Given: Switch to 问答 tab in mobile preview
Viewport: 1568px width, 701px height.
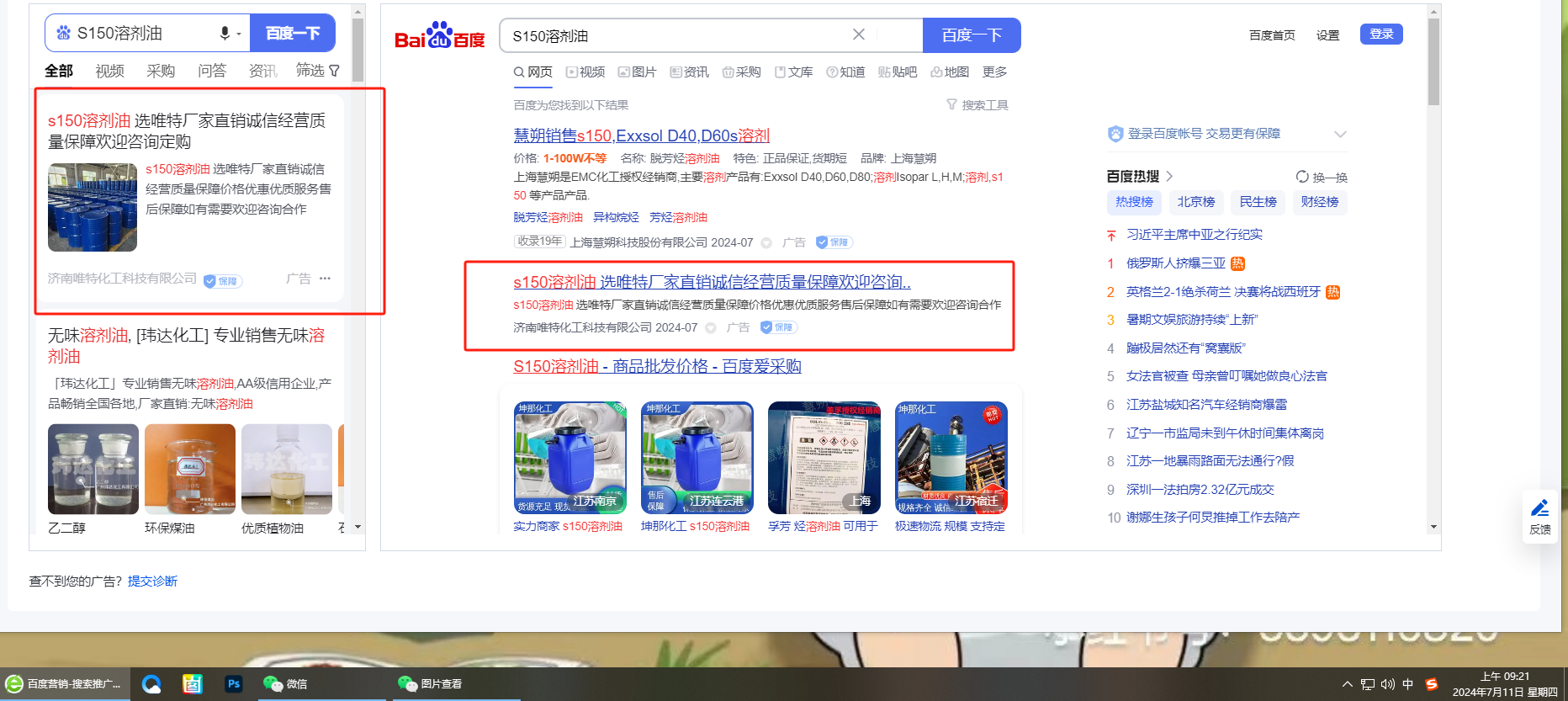Looking at the screenshot, I should 212,71.
